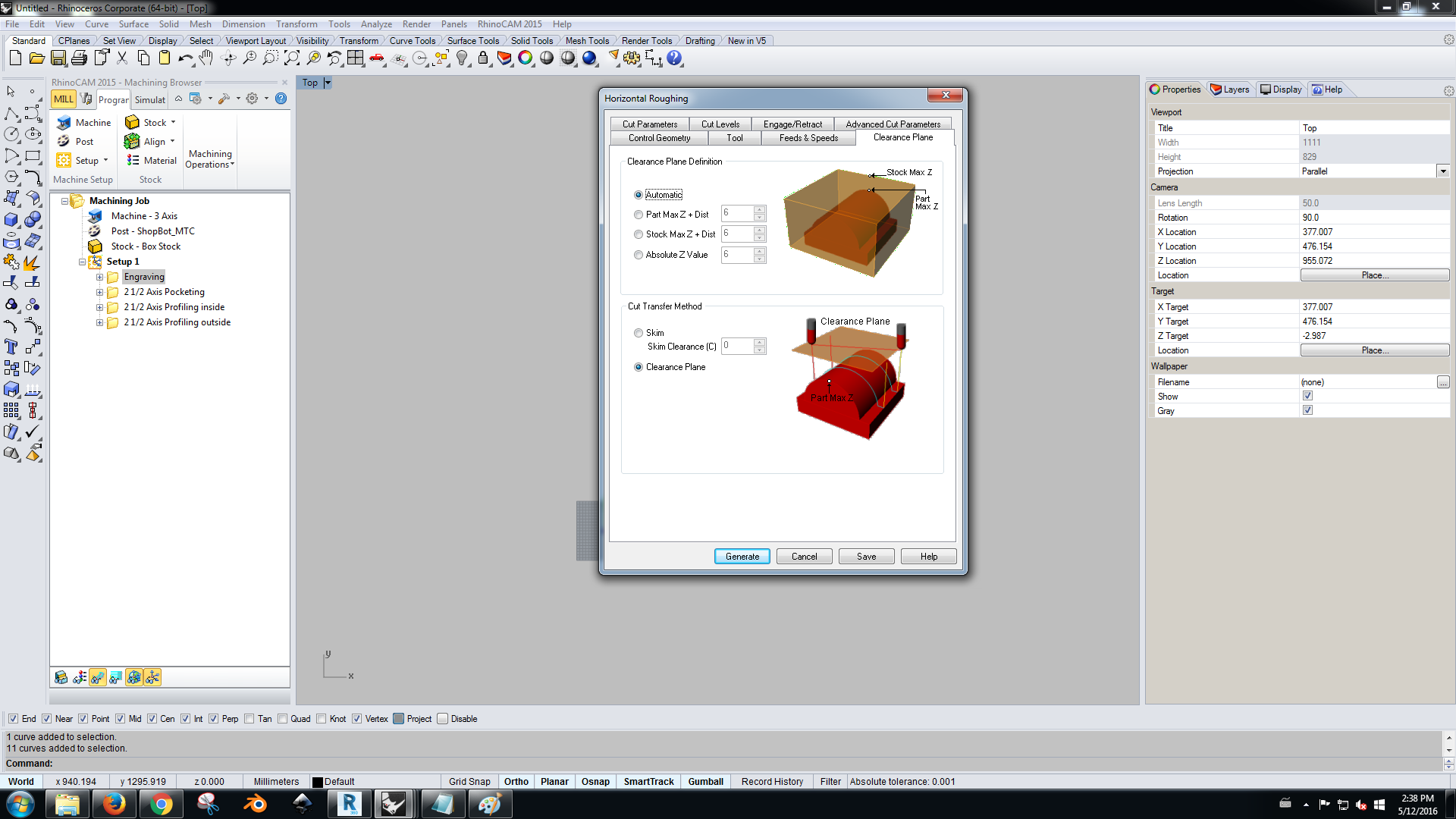Viewport: 1456px width, 819px height.
Task: Switch to the Cut Parameters tab
Action: [x=650, y=124]
